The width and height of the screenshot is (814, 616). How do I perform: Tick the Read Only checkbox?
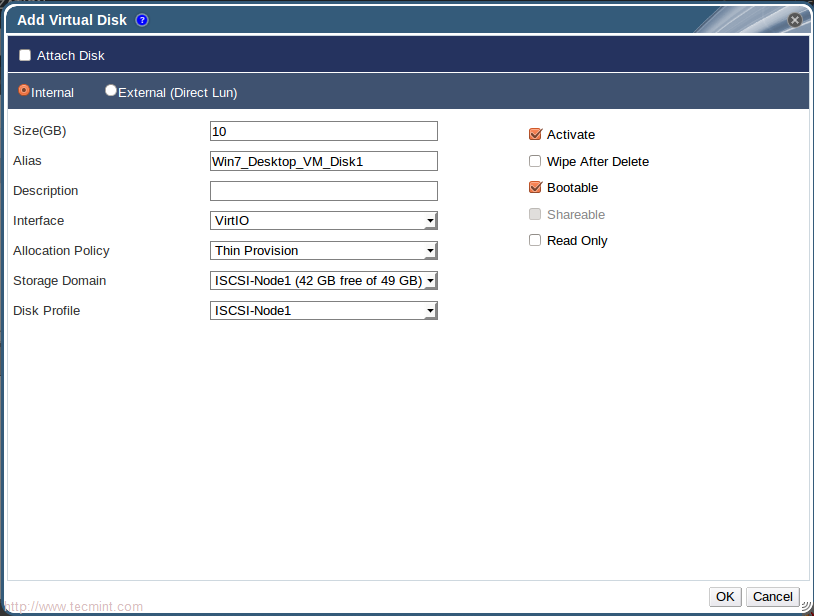tap(535, 241)
